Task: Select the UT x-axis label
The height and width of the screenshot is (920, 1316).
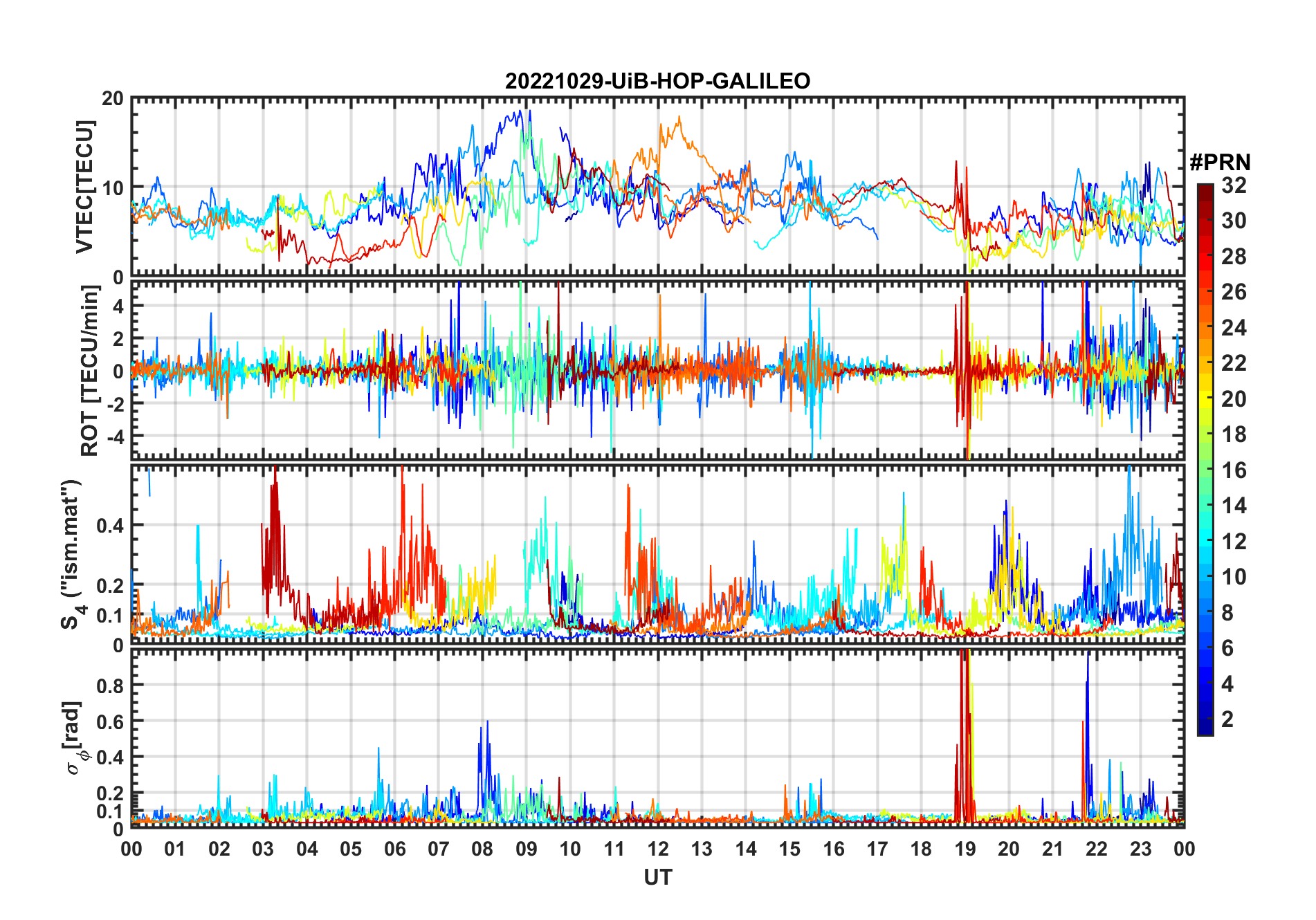Action: click(657, 877)
